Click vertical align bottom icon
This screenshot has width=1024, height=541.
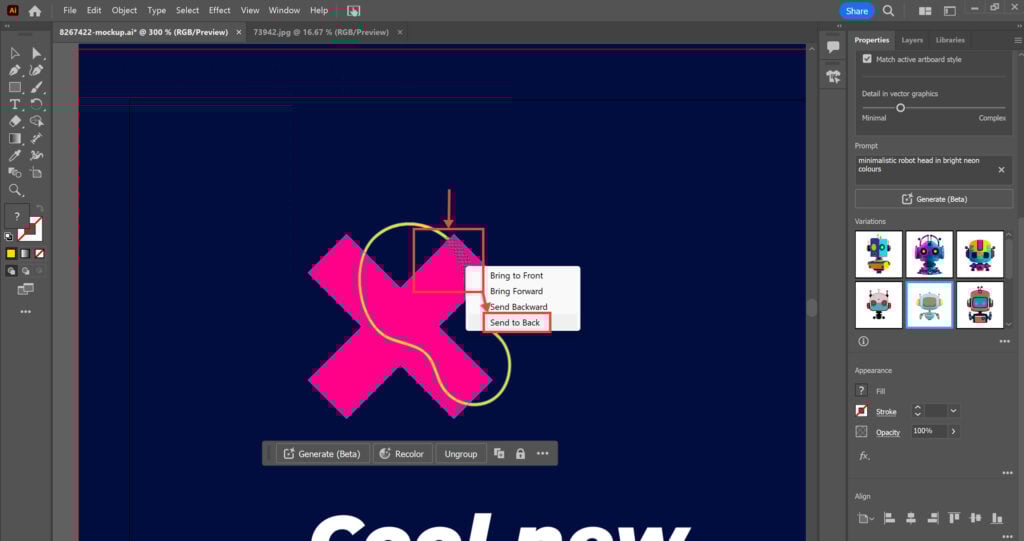(997, 518)
